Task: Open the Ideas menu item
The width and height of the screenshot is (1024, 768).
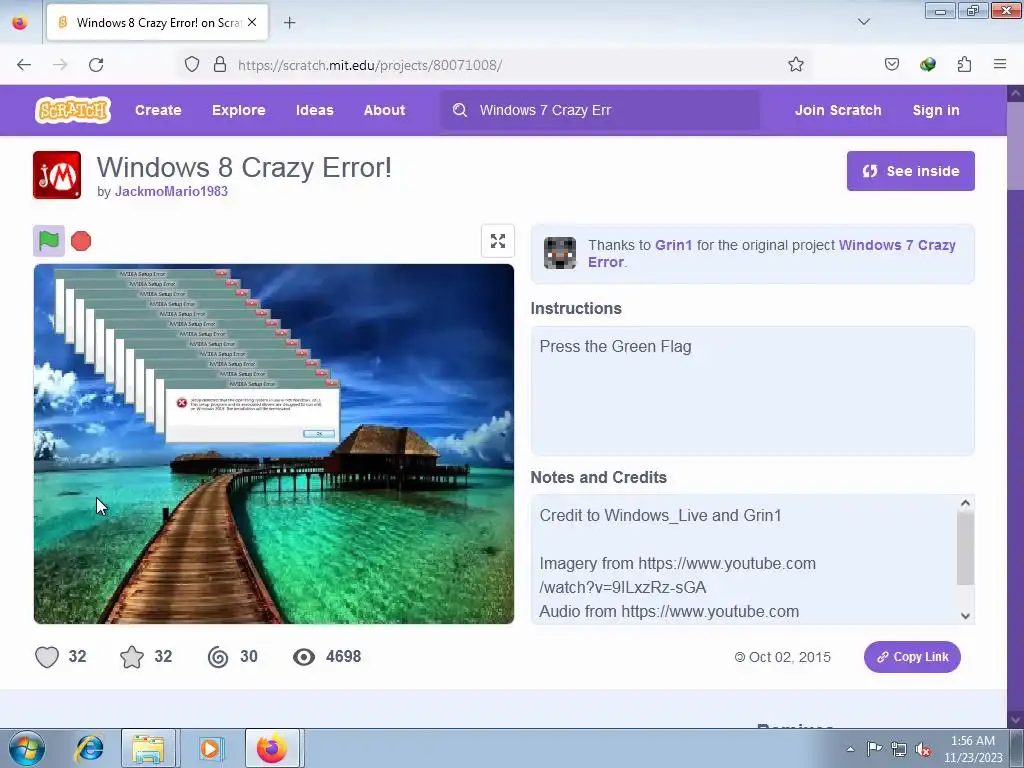Action: click(x=315, y=110)
